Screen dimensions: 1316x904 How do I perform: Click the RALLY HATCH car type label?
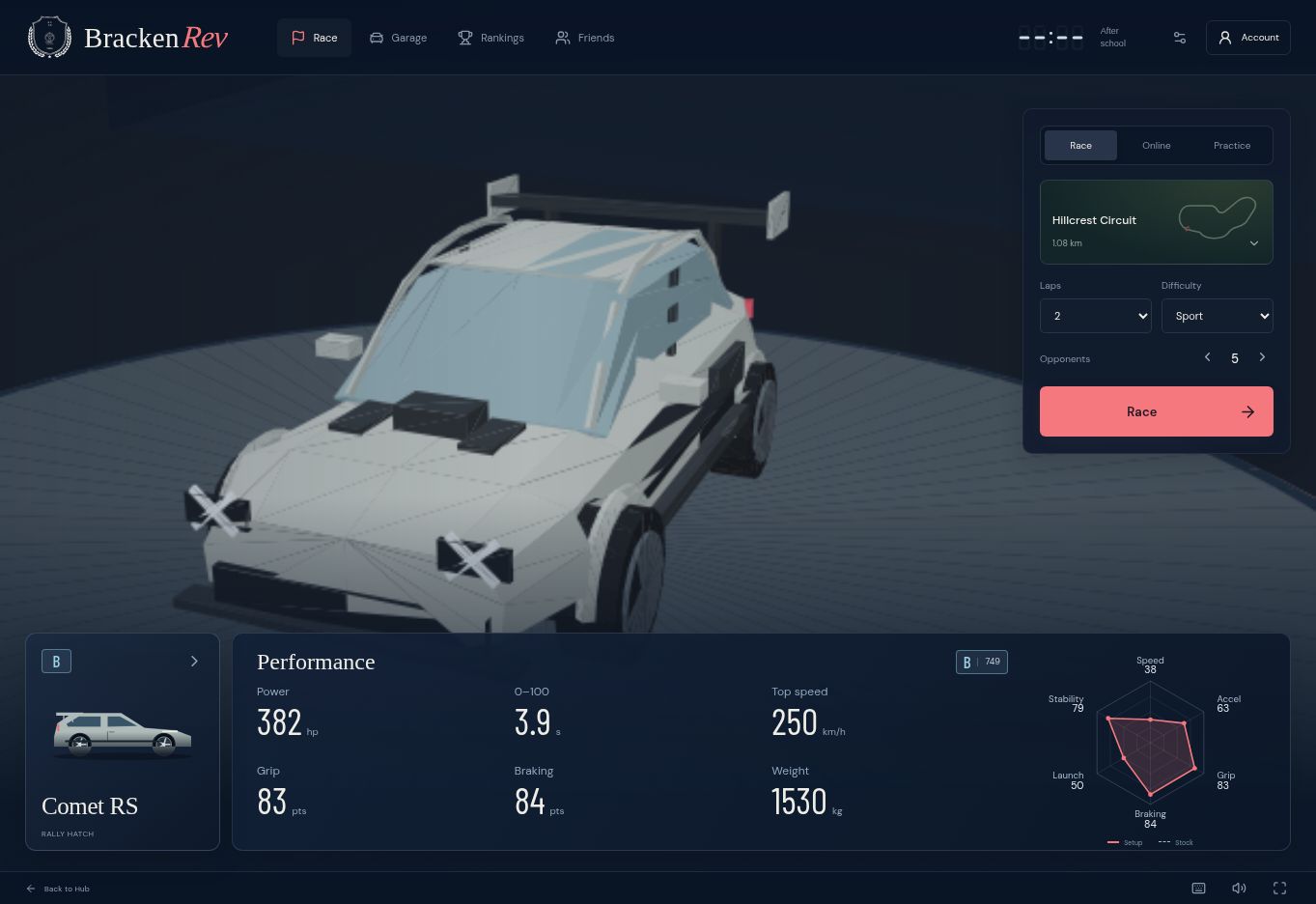tap(68, 833)
